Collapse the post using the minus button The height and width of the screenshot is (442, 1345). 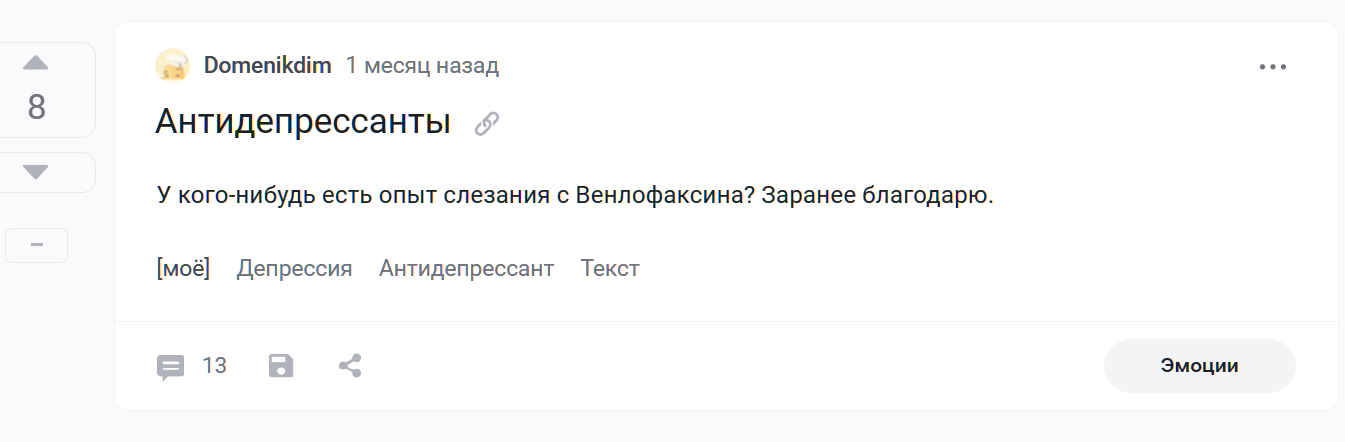coord(36,245)
